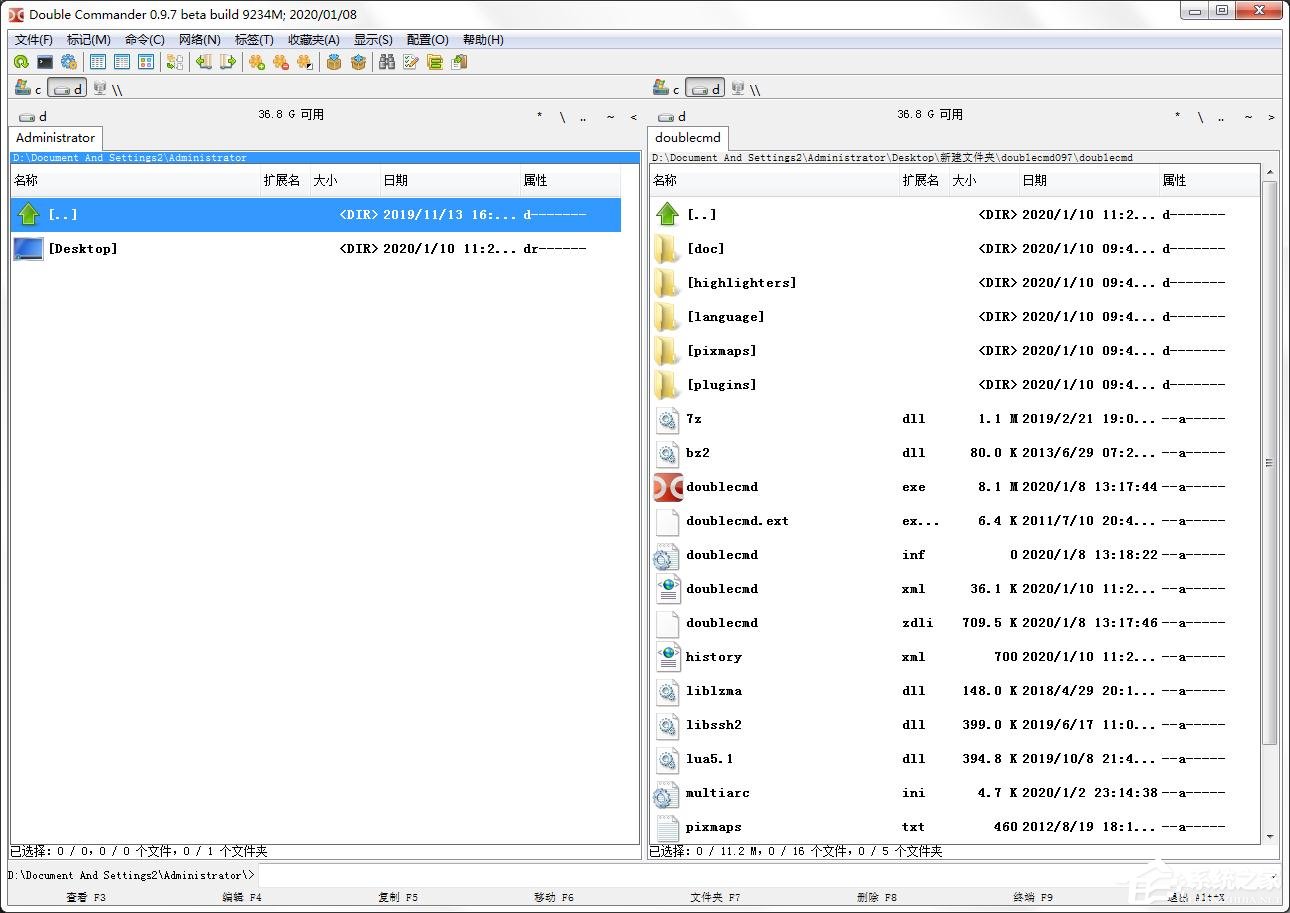
Task: Select drive c in right drive bar
Action: pos(666,89)
